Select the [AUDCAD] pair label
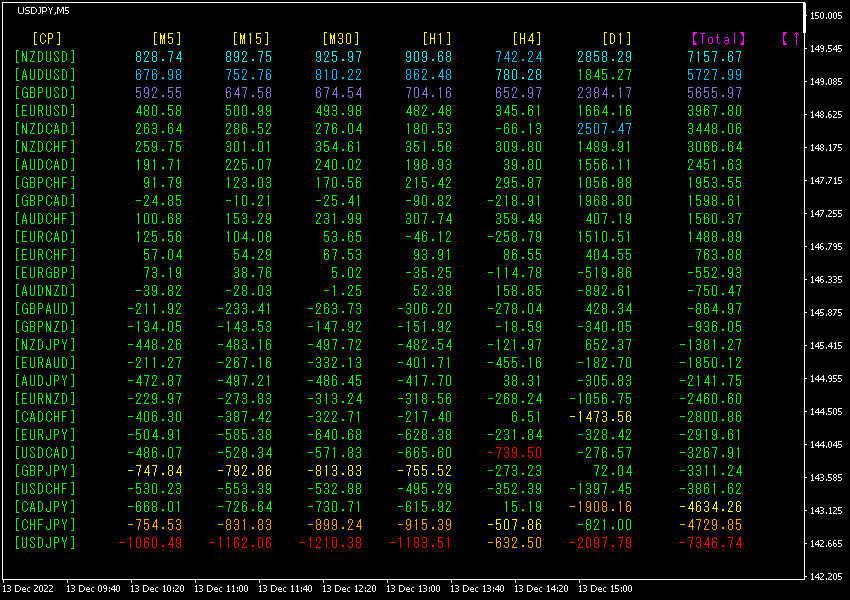 point(45,165)
